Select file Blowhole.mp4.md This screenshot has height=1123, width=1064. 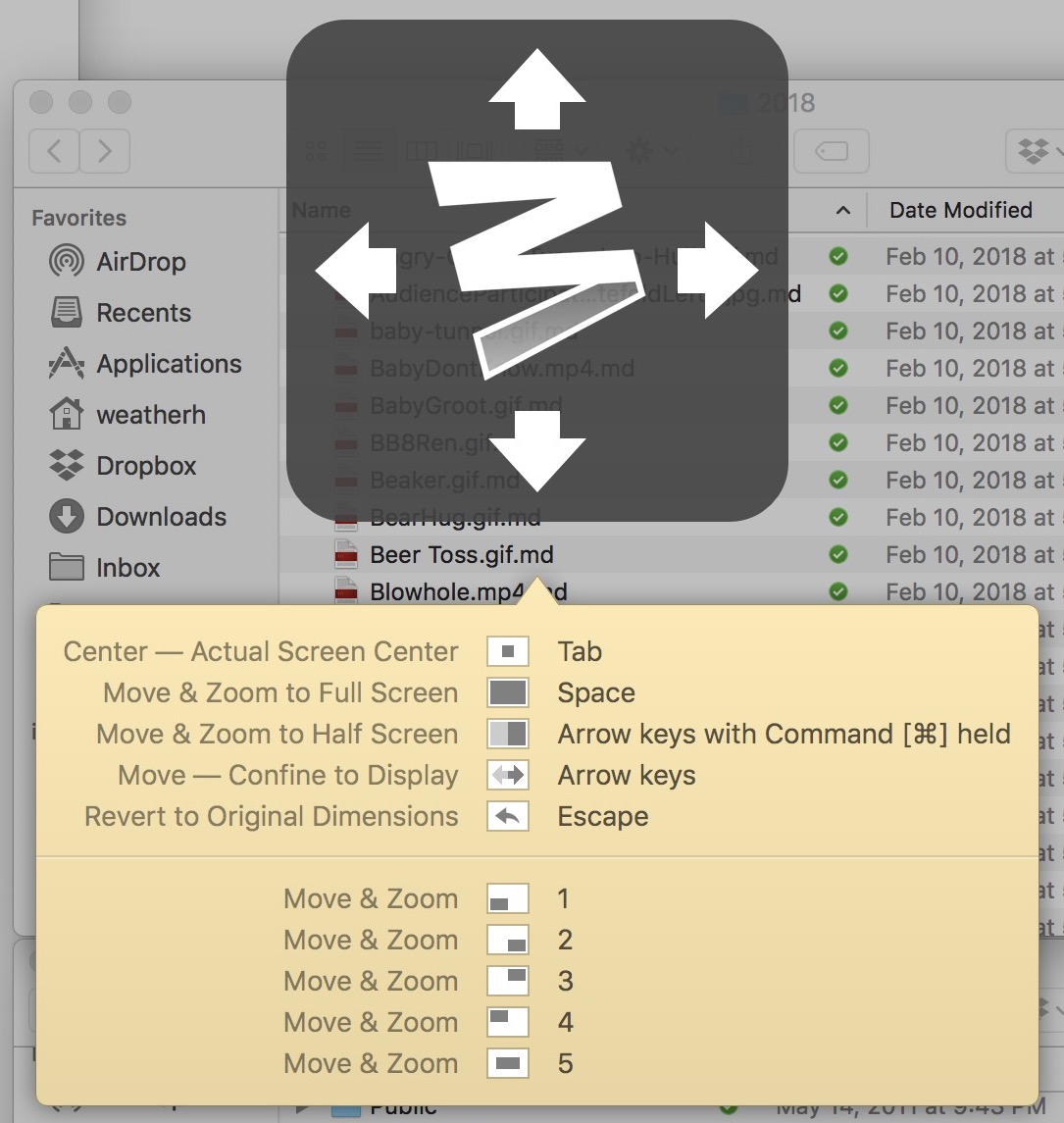(x=469, y=591)
